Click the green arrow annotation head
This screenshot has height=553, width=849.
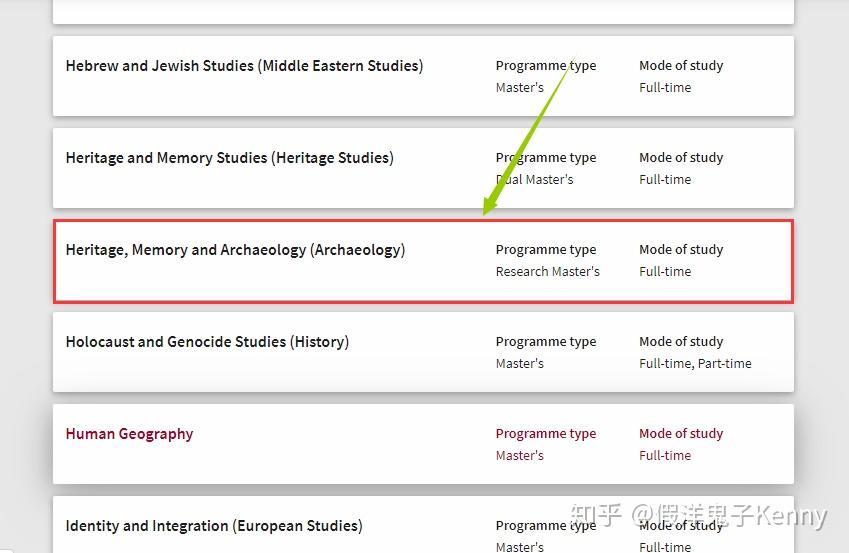point(489,206)
